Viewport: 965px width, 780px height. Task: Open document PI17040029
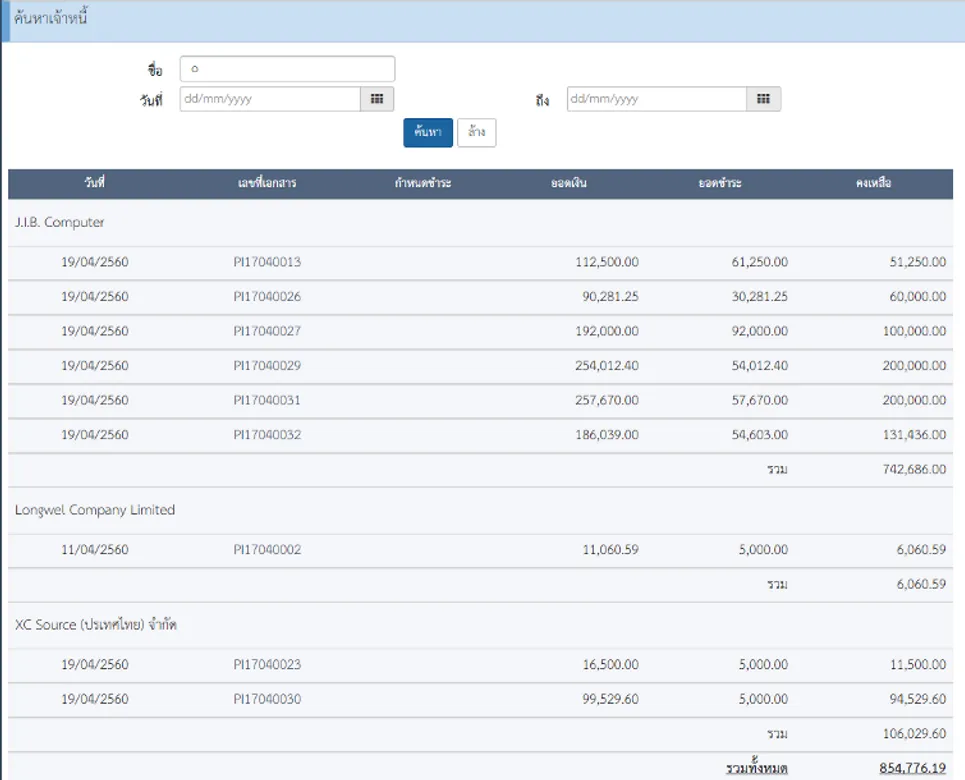[x=267, y=366]
